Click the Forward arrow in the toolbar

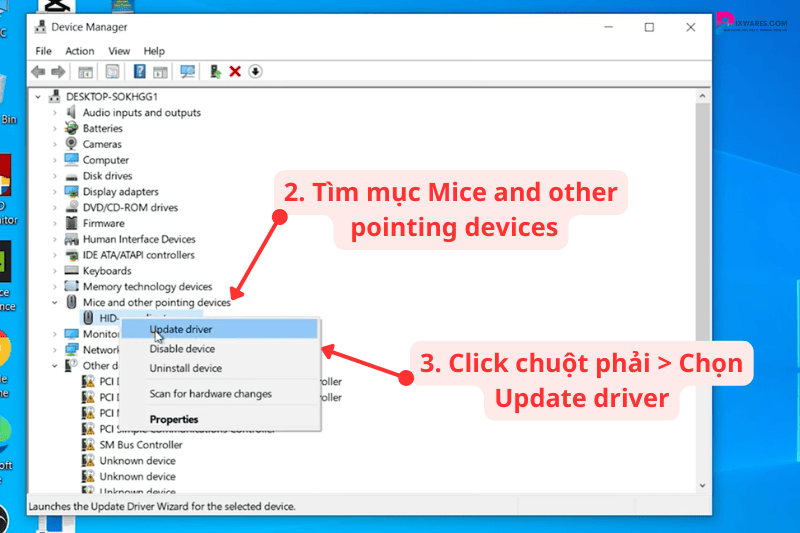pyautogui.click(x=58, y=71)
